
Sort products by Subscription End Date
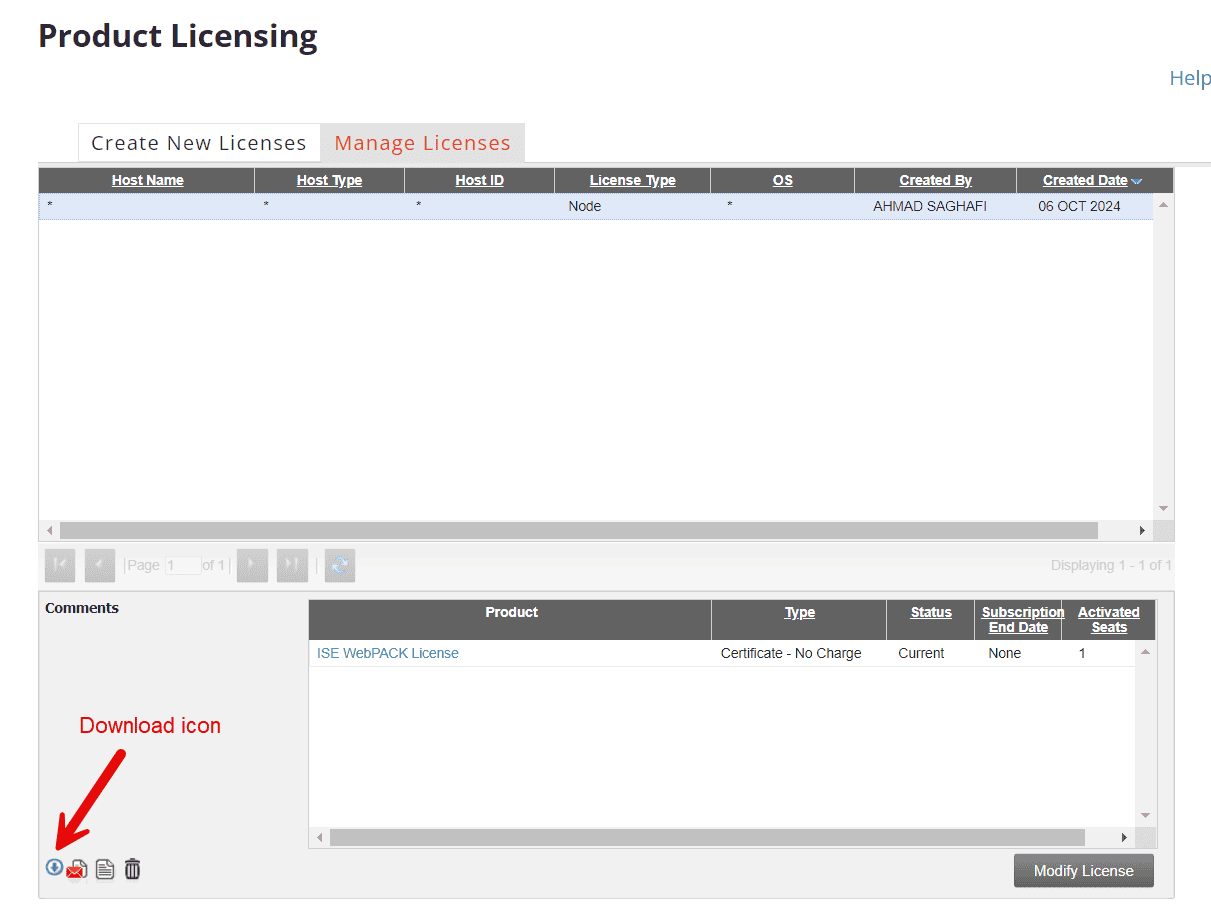click(x=1022, y=619)
